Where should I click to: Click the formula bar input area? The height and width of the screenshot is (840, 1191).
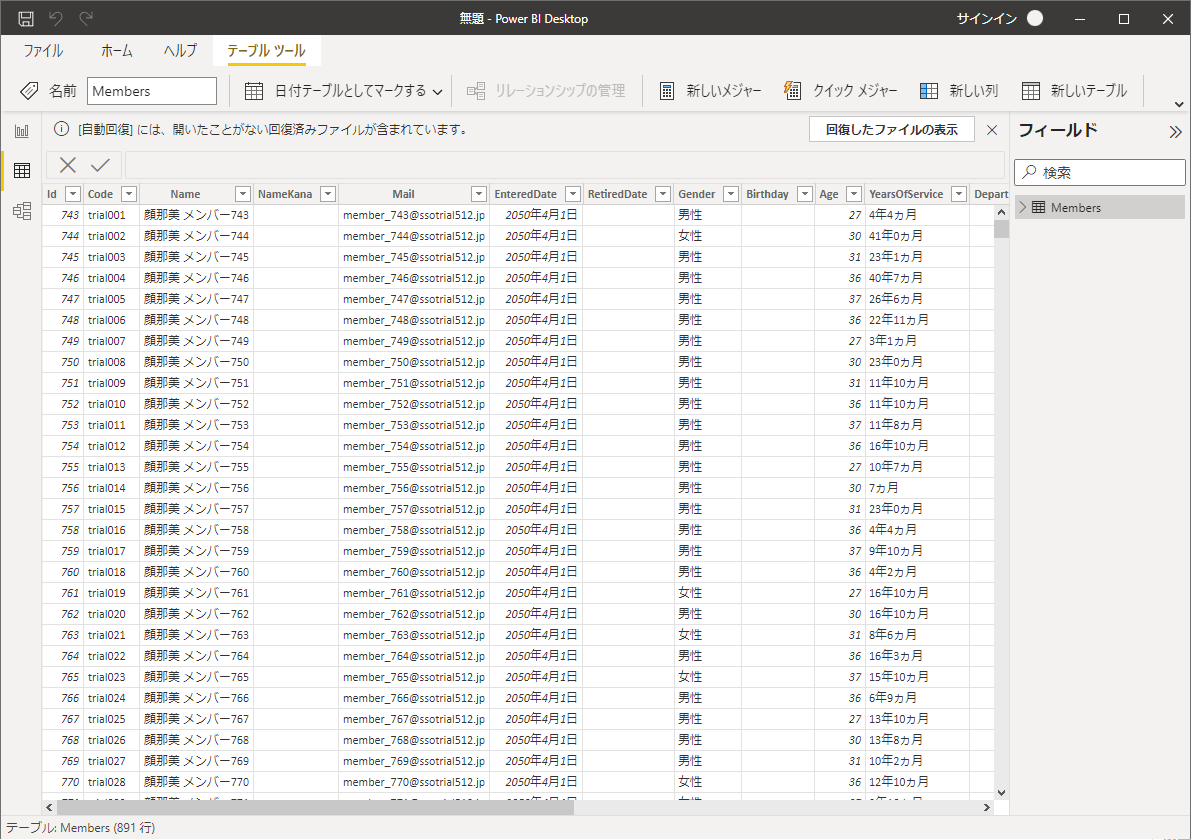(x=564, y=165)
